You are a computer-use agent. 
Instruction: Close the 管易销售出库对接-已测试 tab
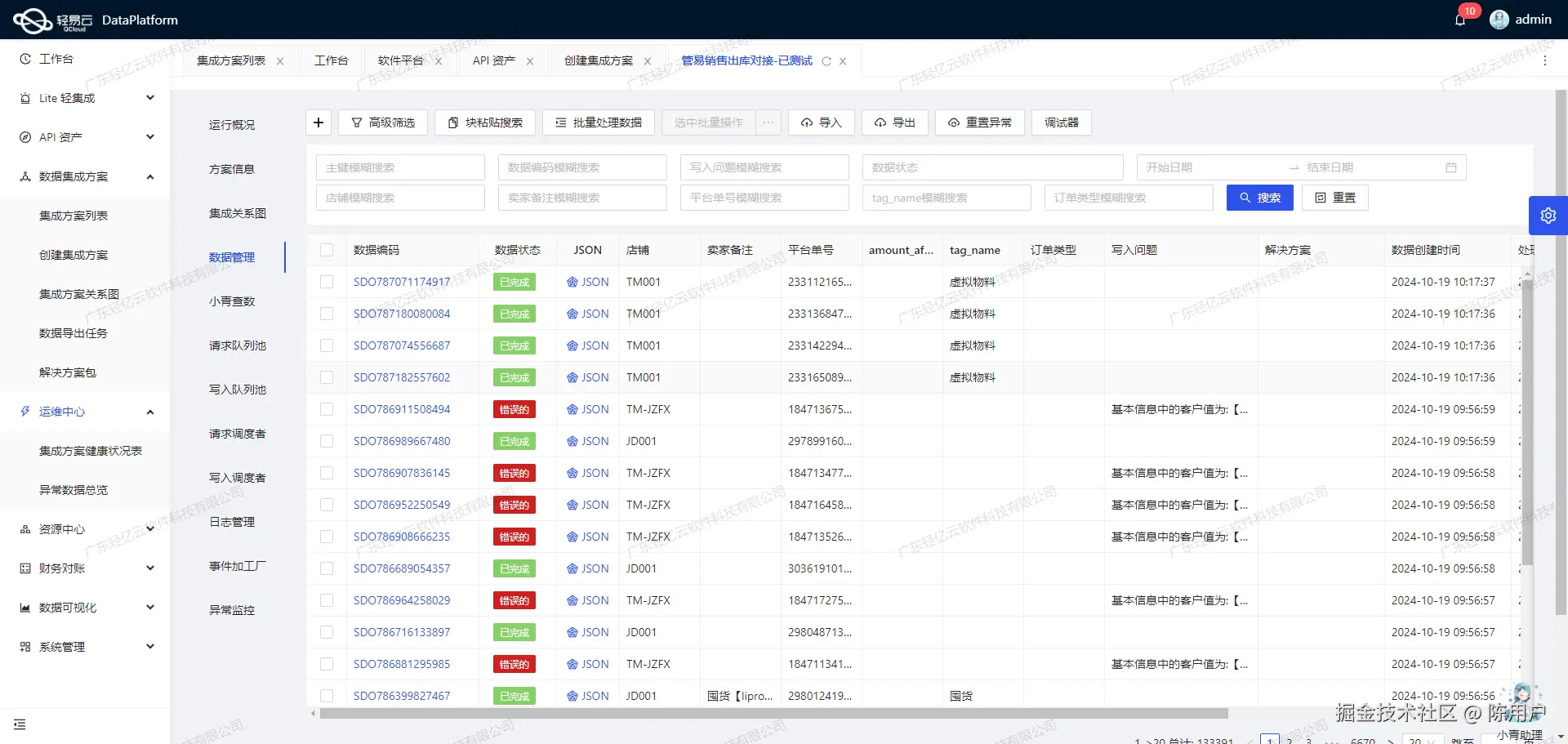click(x=843, y=61)
